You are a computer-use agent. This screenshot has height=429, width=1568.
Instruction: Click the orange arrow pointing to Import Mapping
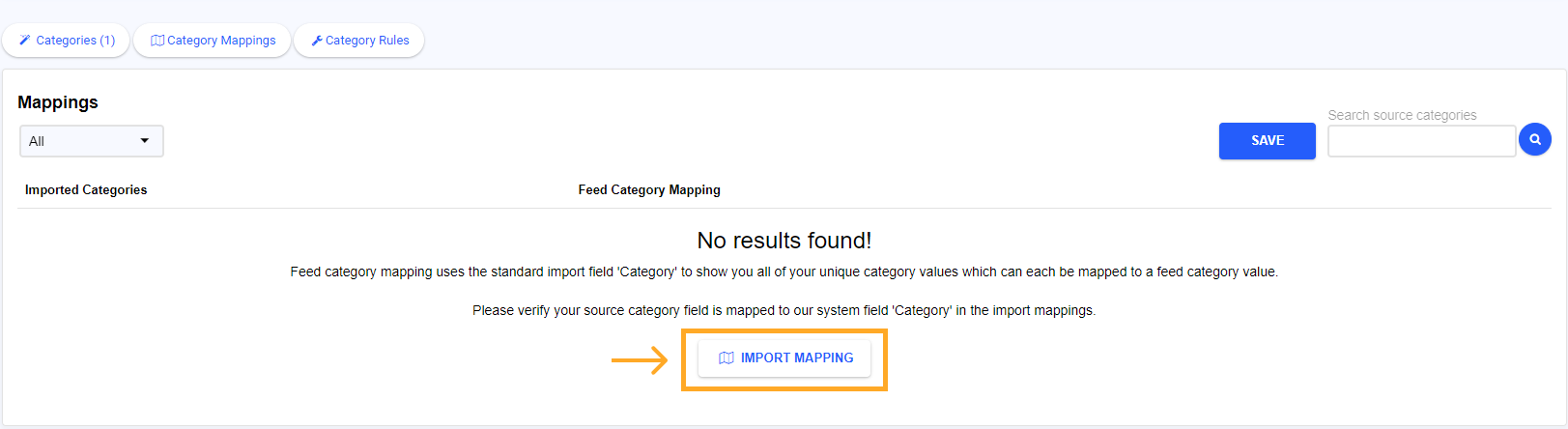(x=640, y=360)
